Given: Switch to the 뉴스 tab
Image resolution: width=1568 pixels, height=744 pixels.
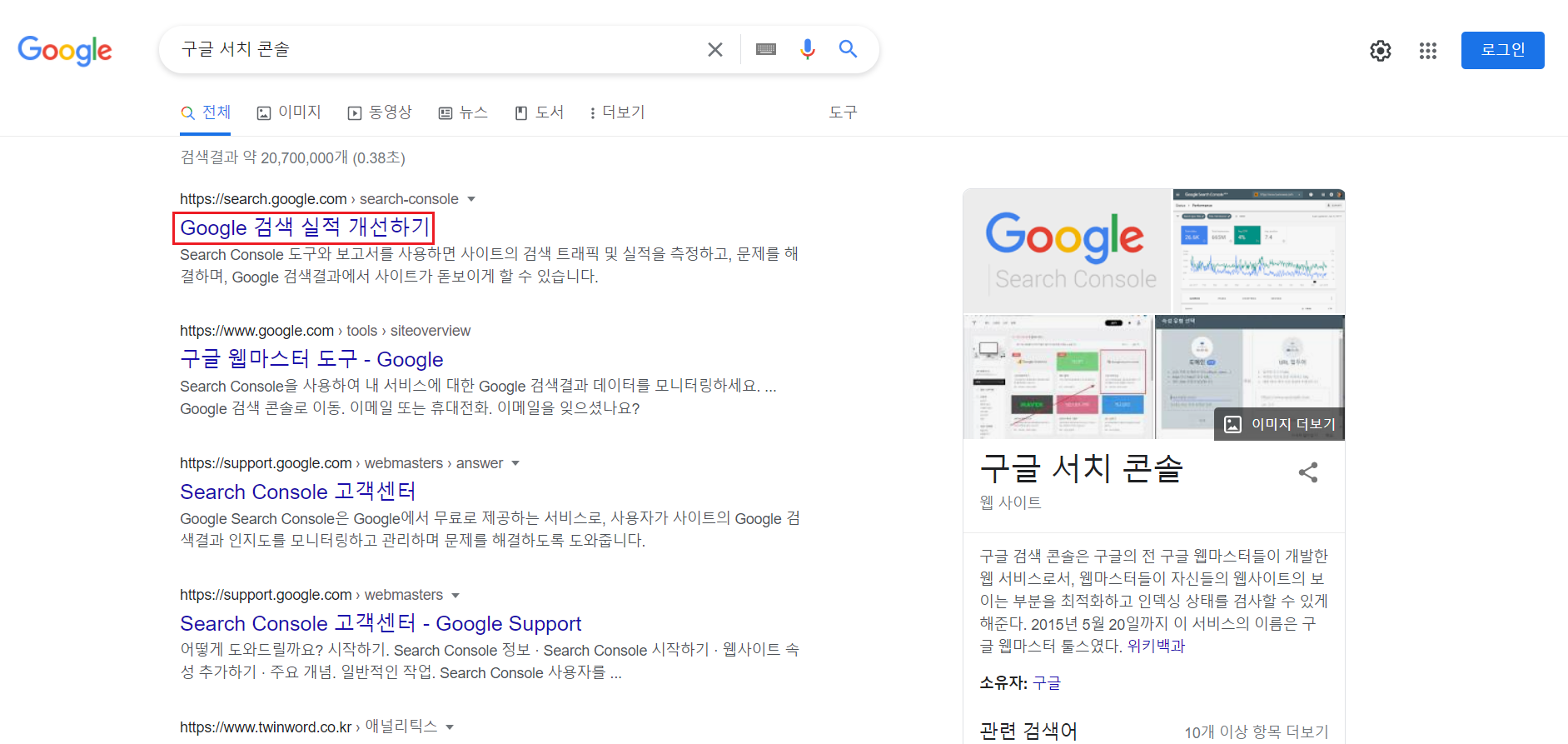Looking at the screenshot, I should pos(463,112).
